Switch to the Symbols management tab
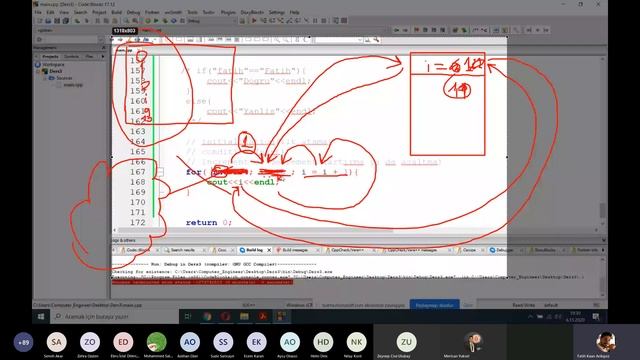640x360 pixels. point(71,56)
